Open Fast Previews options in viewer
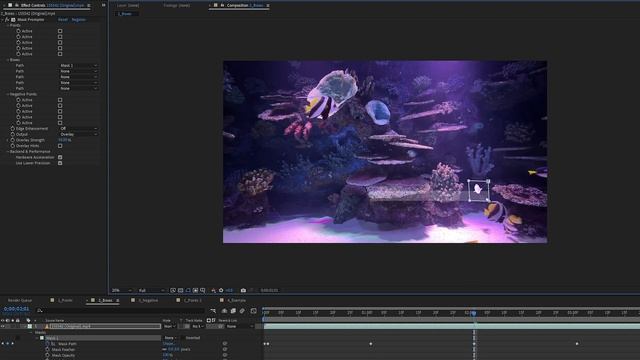The height and width of the screenshot is (360, 640). coord(173,290)
